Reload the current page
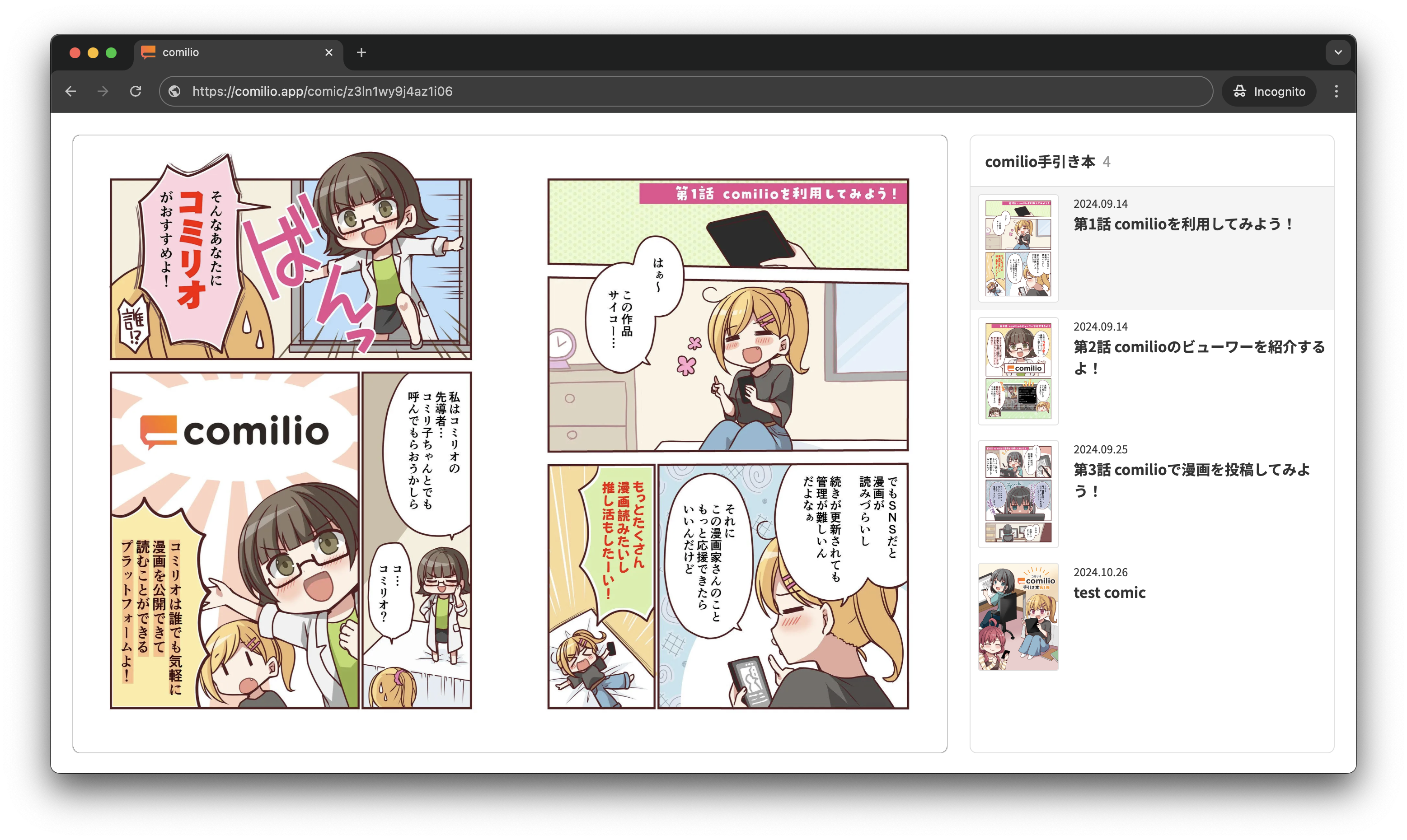This screenshot has height=840, width=1407. coord(135,91)
